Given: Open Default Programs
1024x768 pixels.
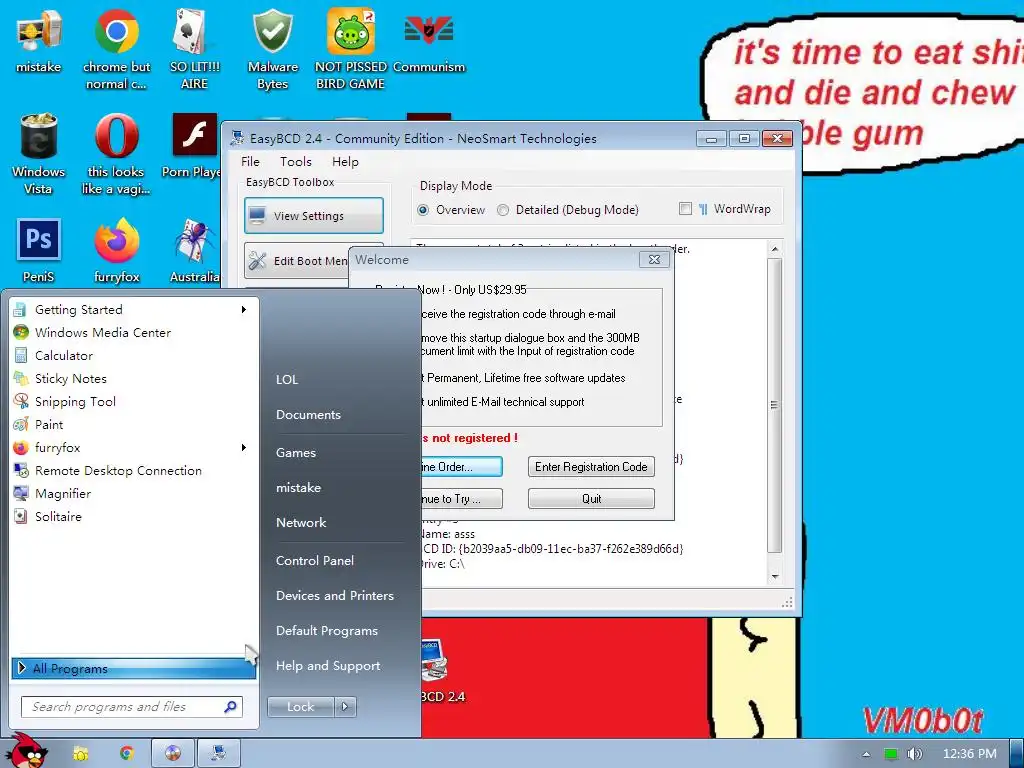Looking at the screenshot, I should (x=327, y=631).
